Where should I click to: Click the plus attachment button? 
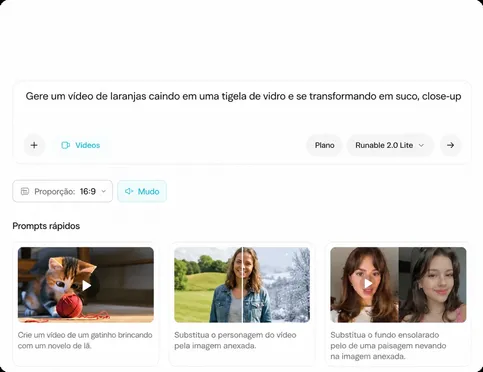point(34,145)
